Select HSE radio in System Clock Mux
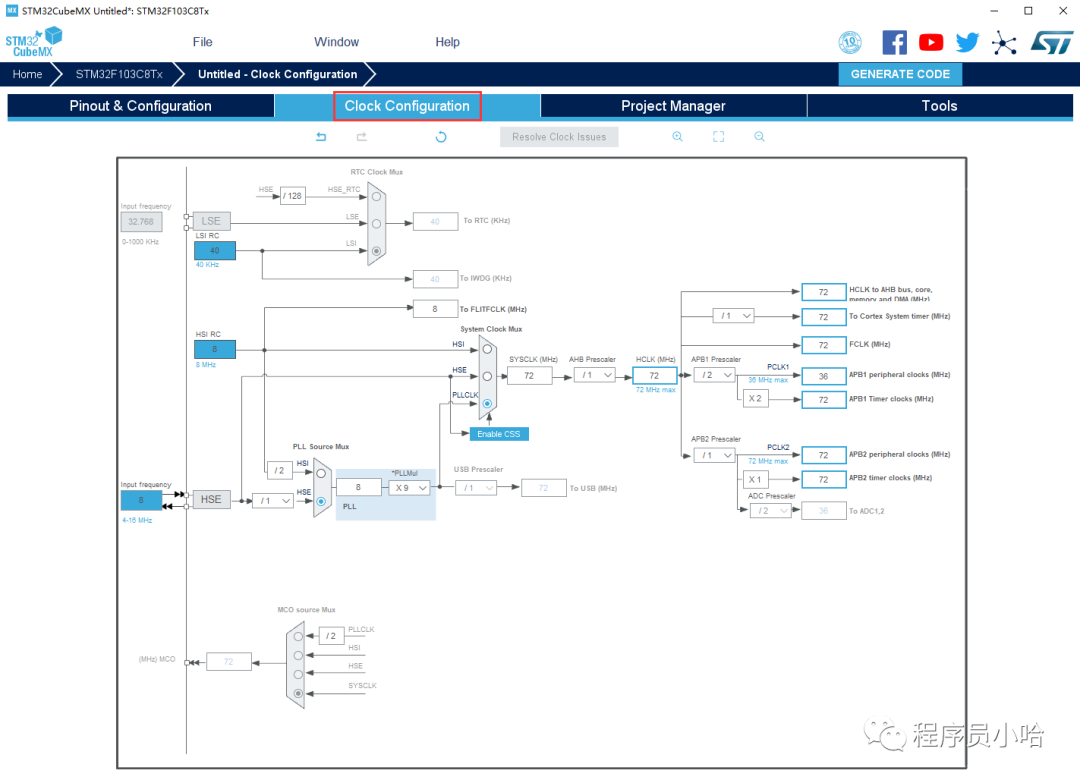The height and width of the screenshot is (783, 1080). tap(487, 376)
